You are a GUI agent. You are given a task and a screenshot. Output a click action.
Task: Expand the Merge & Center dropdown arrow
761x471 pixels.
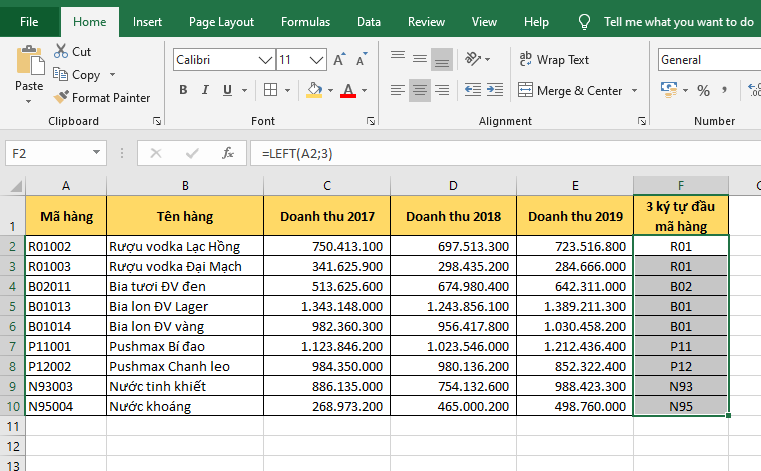click(x=634, y=91)
